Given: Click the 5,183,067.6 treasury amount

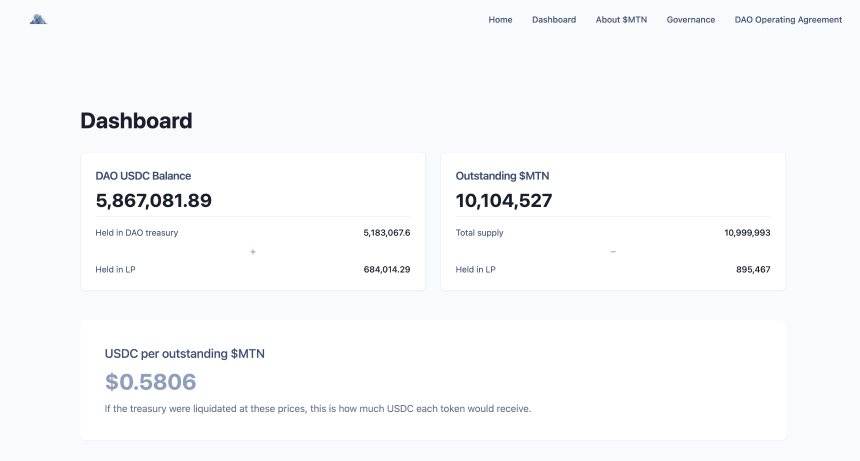Looking at the screenshot, I should [x=387, y=233].
